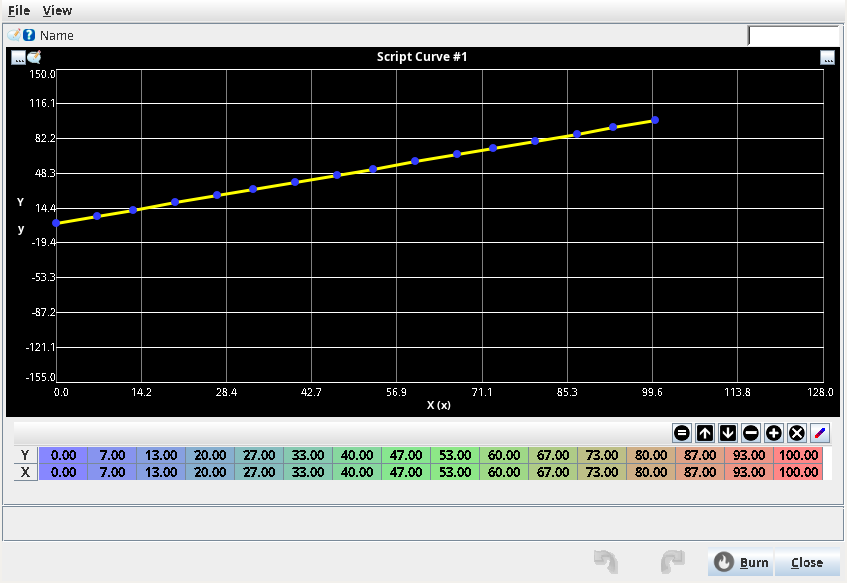Select the X row cell 87.00
Viewport: 847px width, 583px height.
click(x=700, y=472)
